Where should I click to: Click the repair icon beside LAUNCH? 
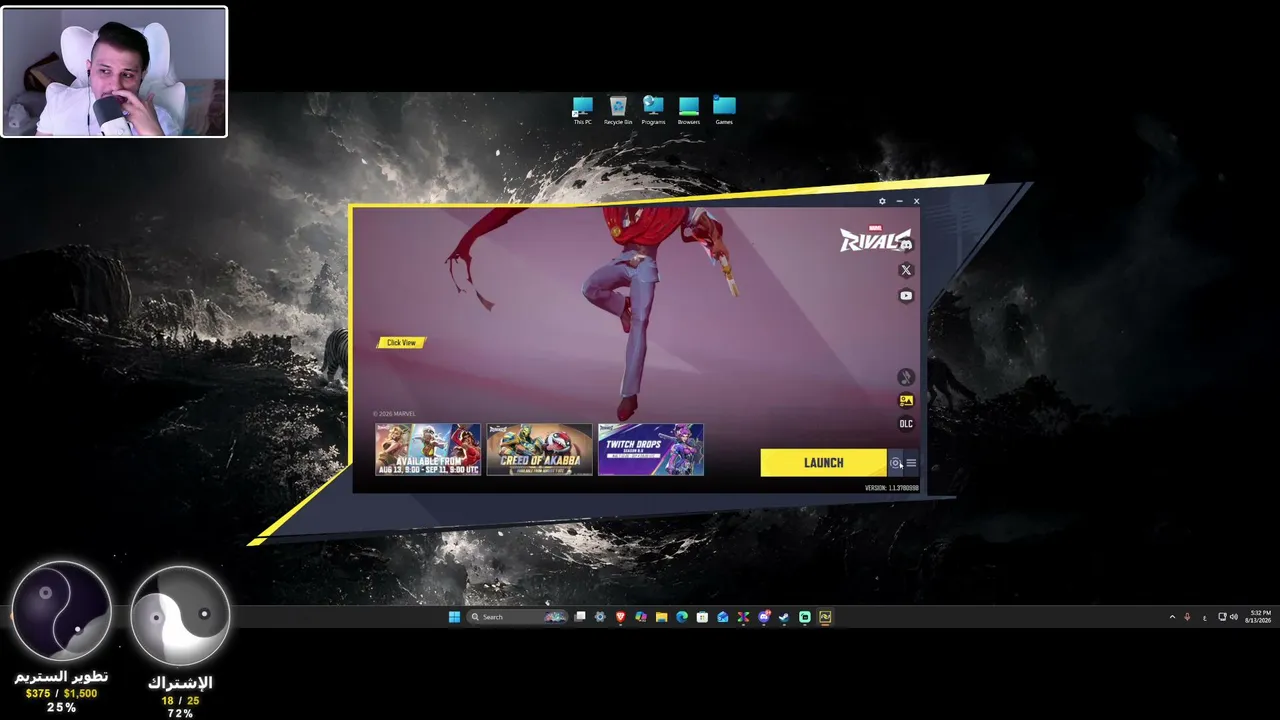click(x=895, y=463)
